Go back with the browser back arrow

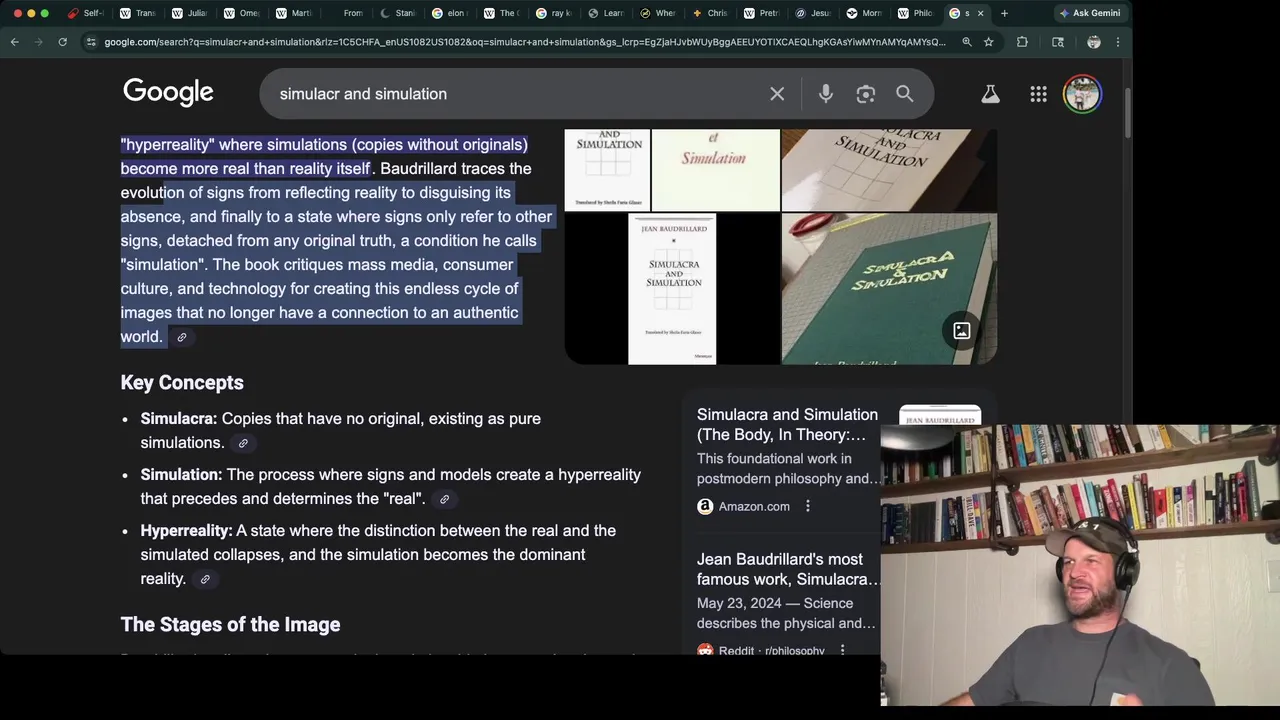[x=15, y=42]
